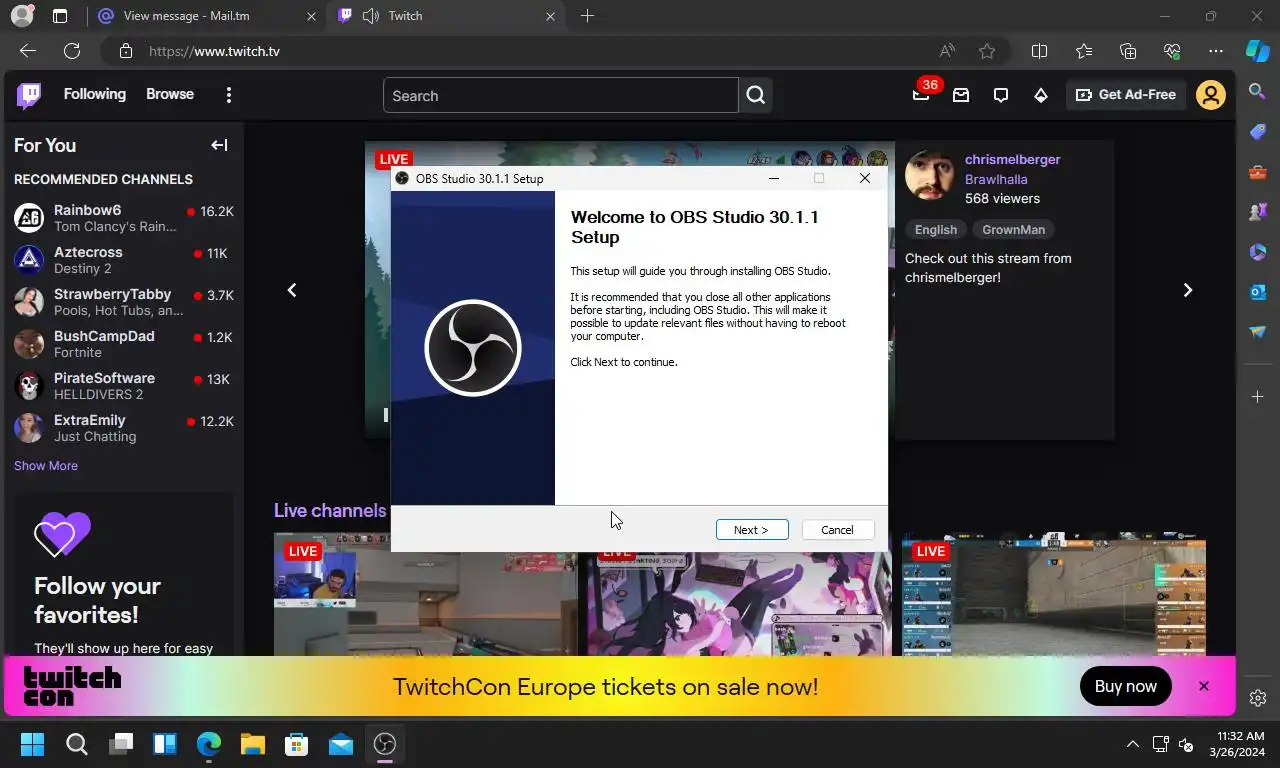Open the three-dot more menu beside Browse
1280x768 pixels.
(x=229, y=95)
